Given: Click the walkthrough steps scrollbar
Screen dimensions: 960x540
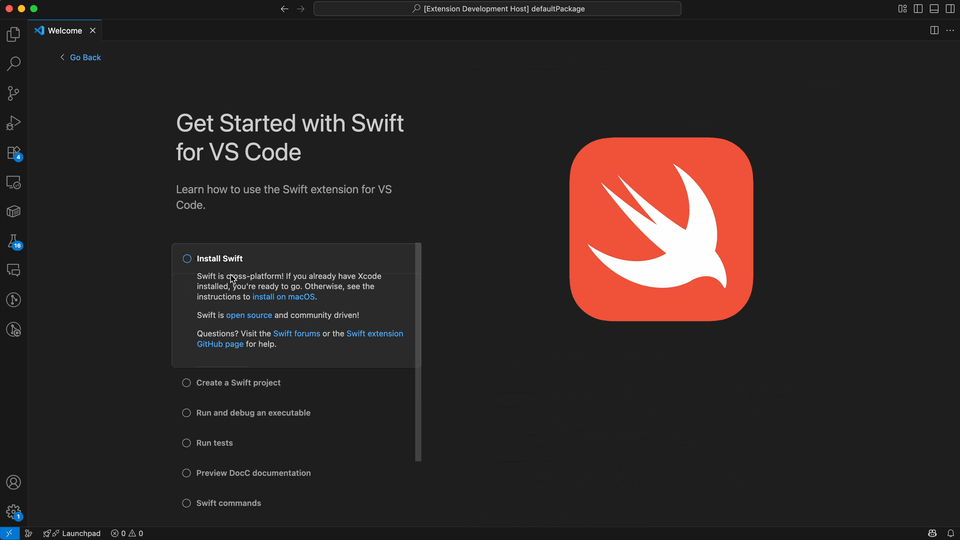Looking at the screenshot, I should pos(418,352).
